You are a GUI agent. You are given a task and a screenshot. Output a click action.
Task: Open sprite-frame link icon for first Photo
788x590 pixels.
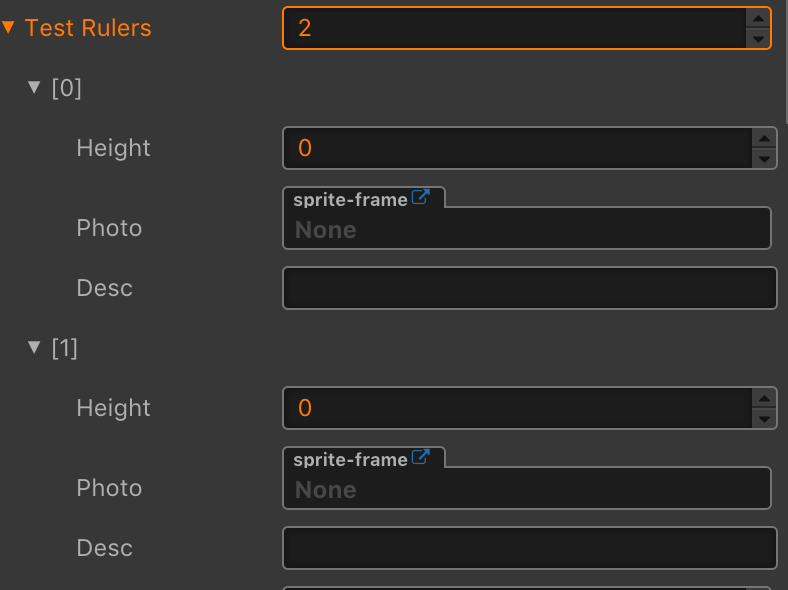pos(421,198)
